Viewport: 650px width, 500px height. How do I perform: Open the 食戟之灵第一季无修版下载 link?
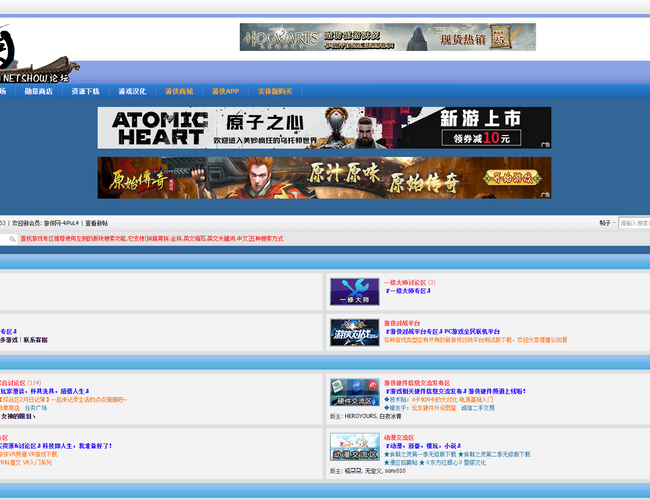[x=420, y=454]
